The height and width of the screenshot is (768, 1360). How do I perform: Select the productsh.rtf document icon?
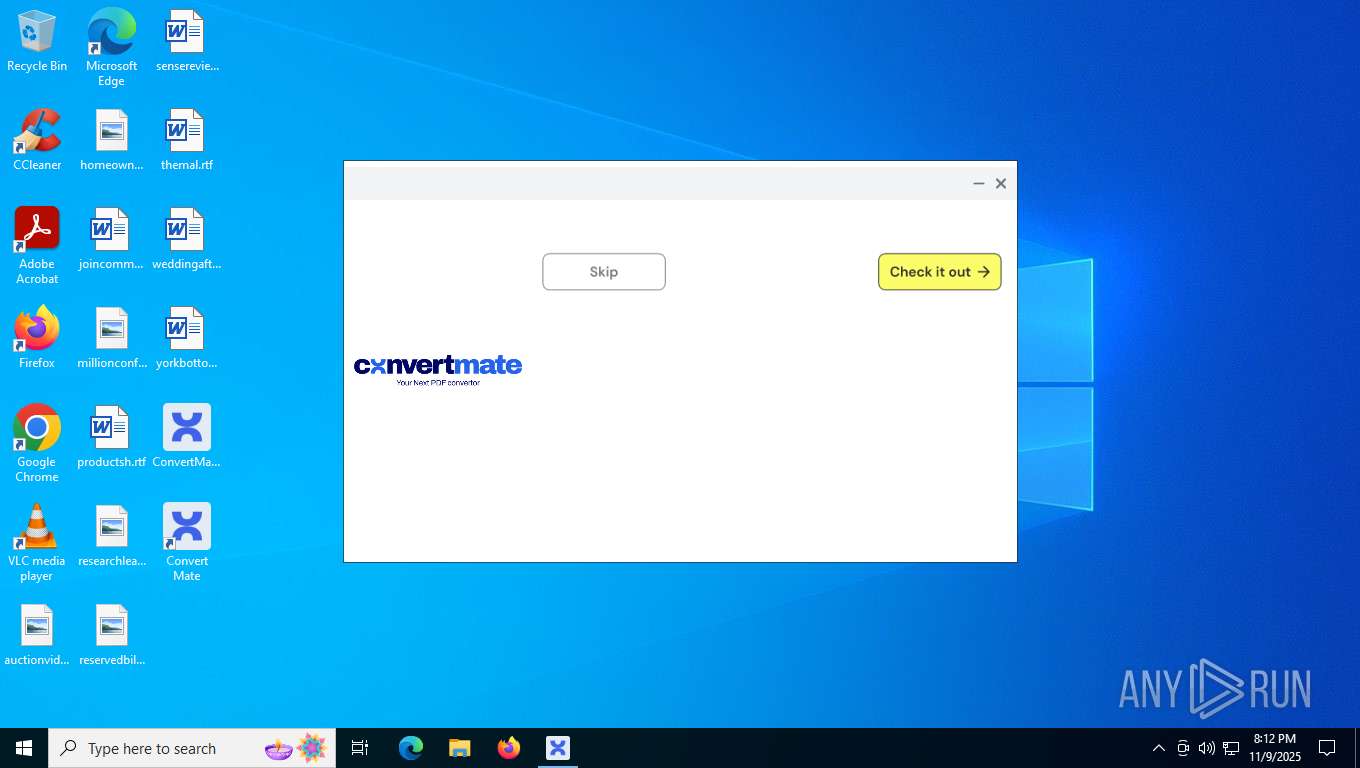coord(111,438)
